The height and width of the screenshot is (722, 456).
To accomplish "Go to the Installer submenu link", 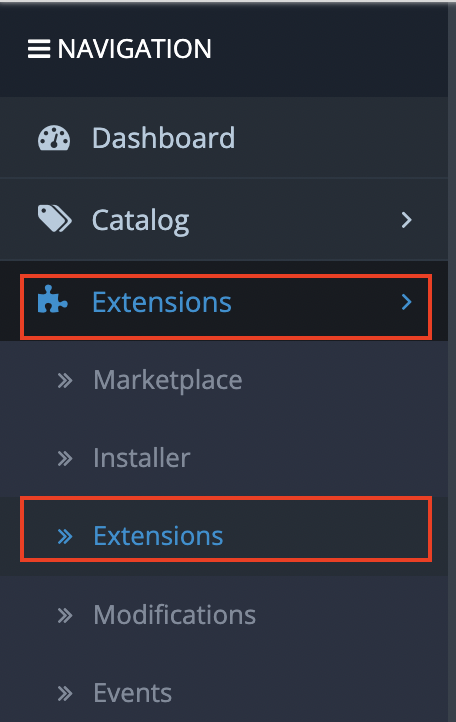I will (224, 458).
